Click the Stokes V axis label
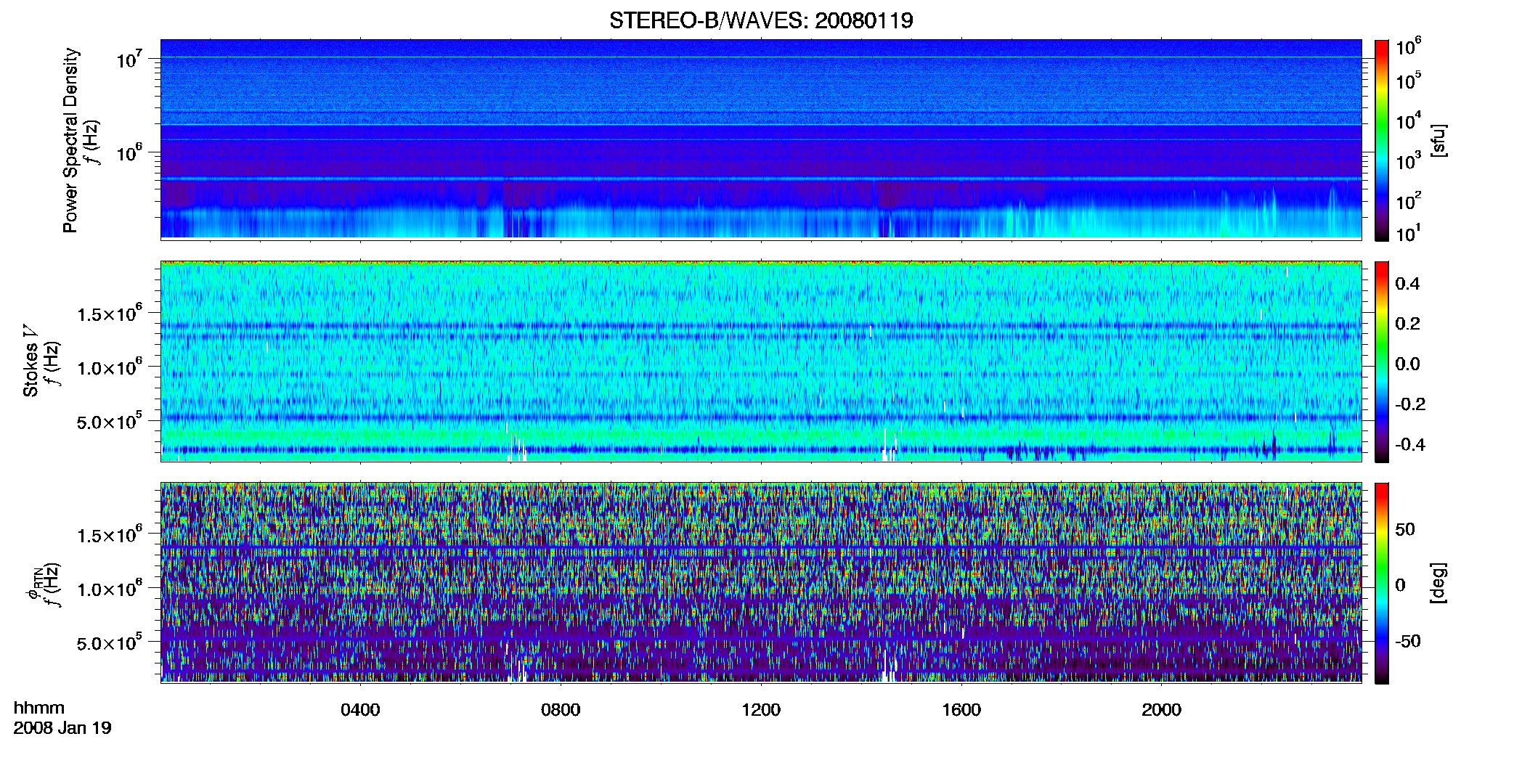The image size is (1522, 784). [30, 361]
